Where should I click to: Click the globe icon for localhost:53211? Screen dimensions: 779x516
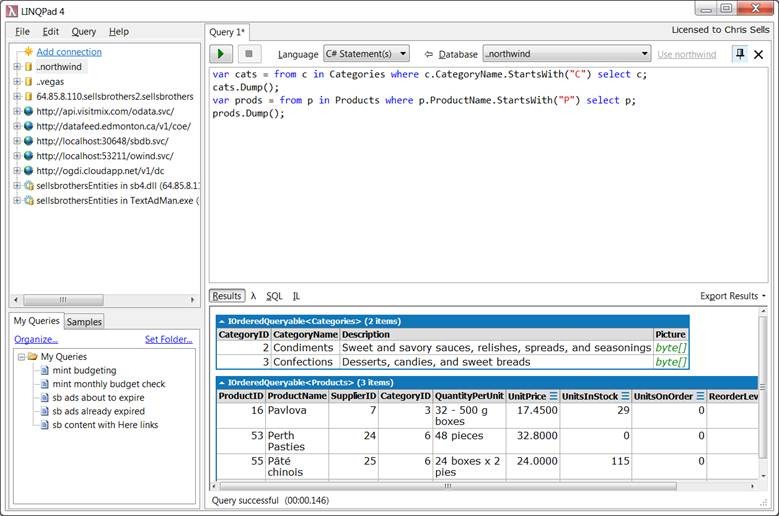tap(28, 156)
